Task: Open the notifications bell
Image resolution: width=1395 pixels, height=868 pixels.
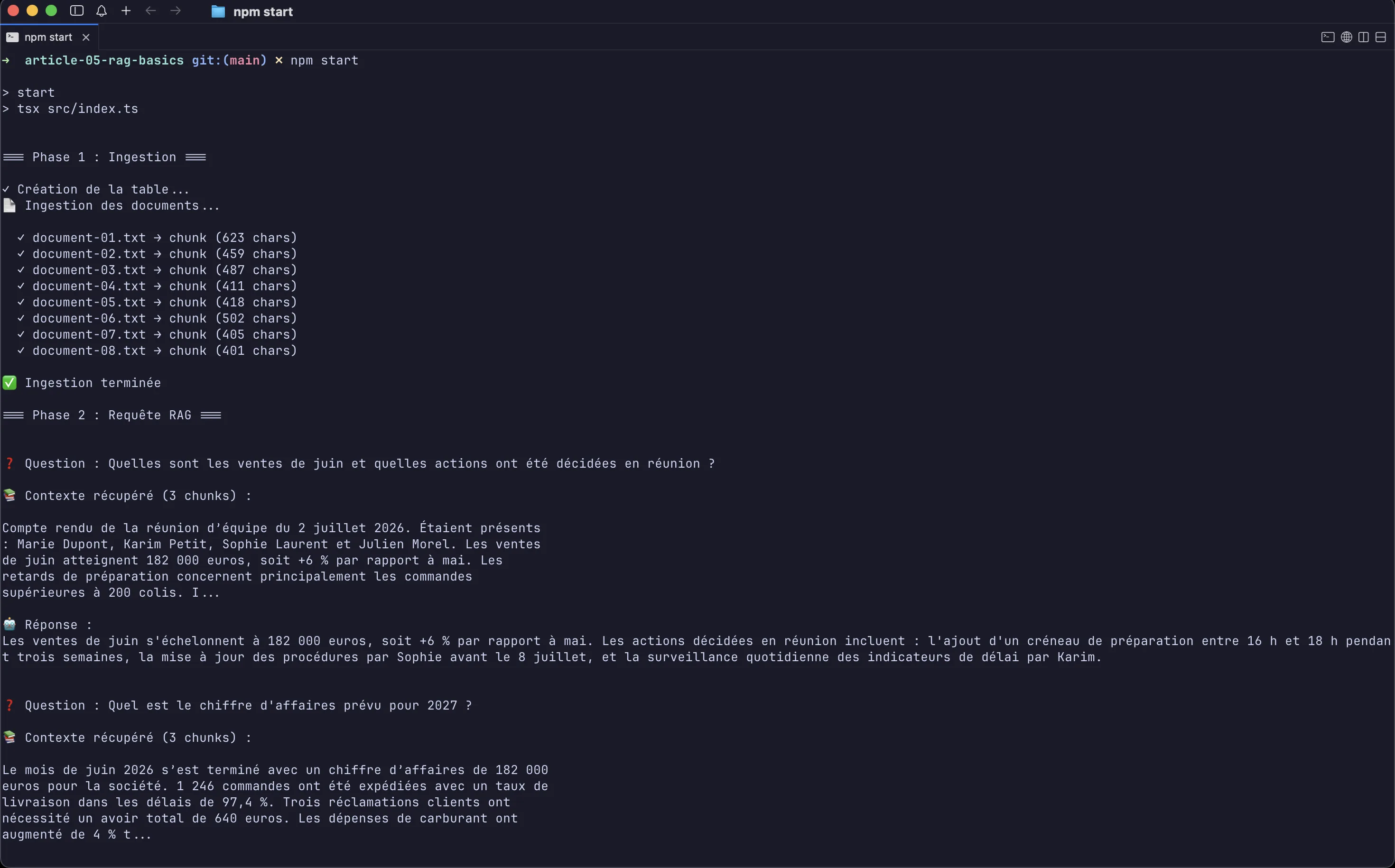Action: [102, 11]
